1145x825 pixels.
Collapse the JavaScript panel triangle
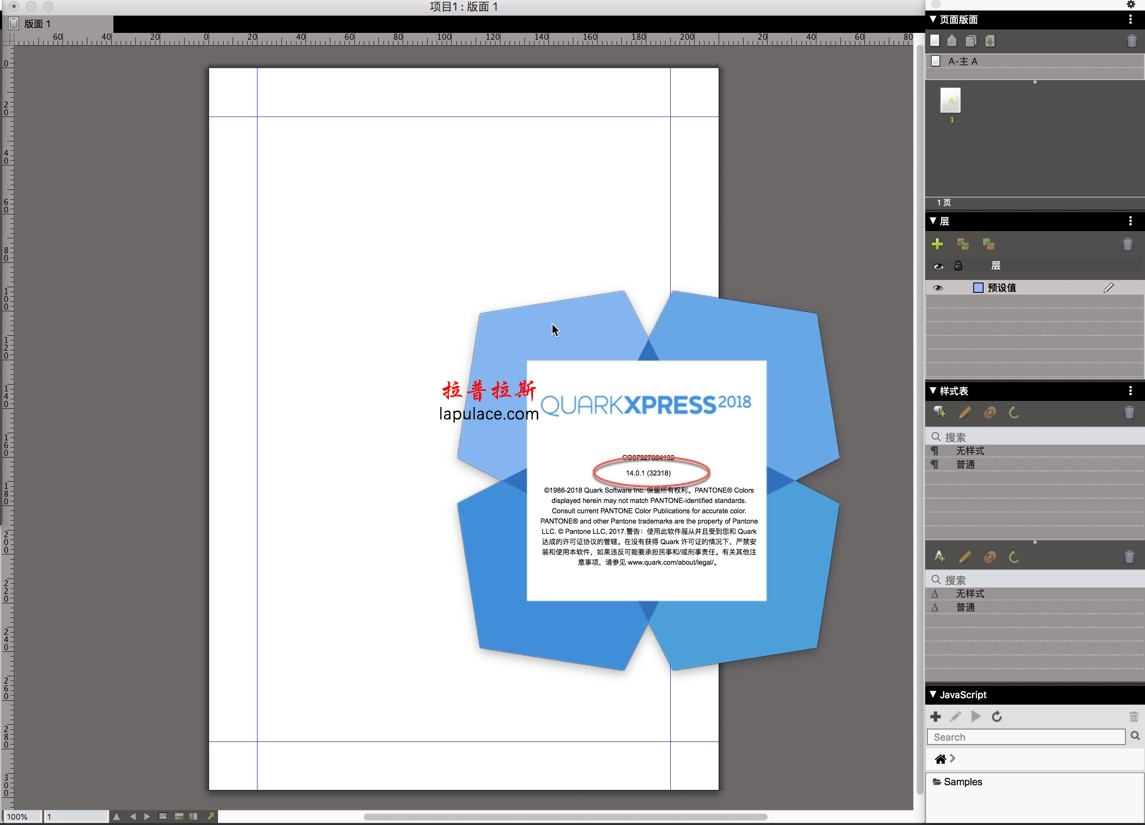pyautogui.click(x=933, y=694)
